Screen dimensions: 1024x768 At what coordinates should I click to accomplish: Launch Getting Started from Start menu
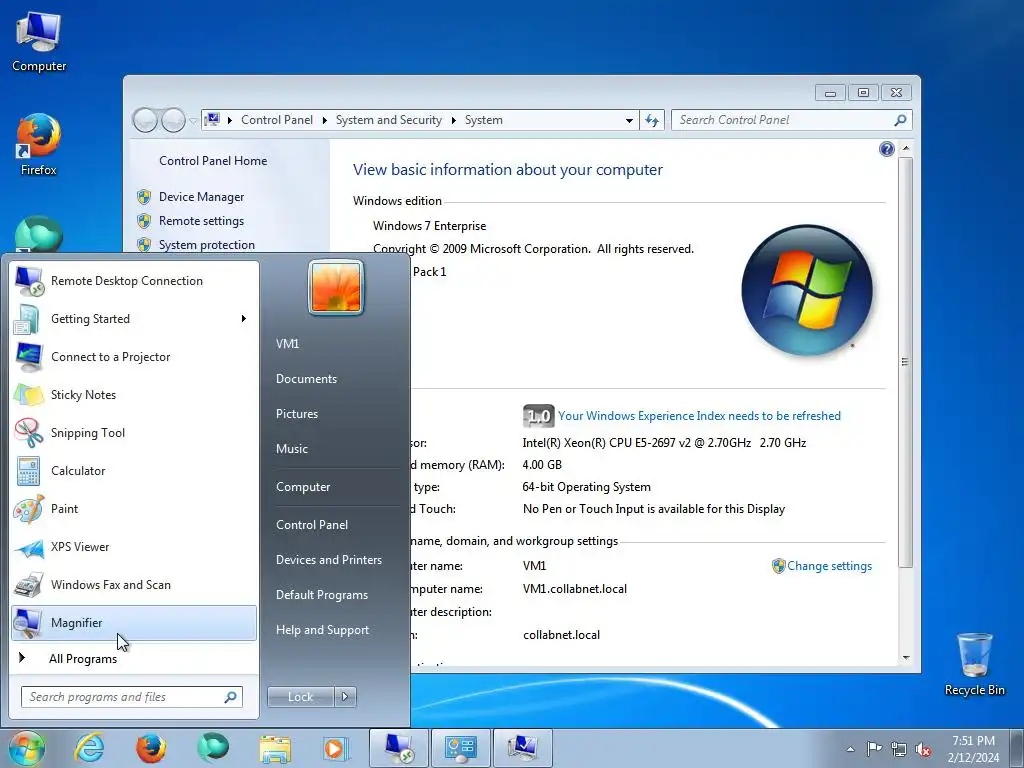(x=134, y=319)
